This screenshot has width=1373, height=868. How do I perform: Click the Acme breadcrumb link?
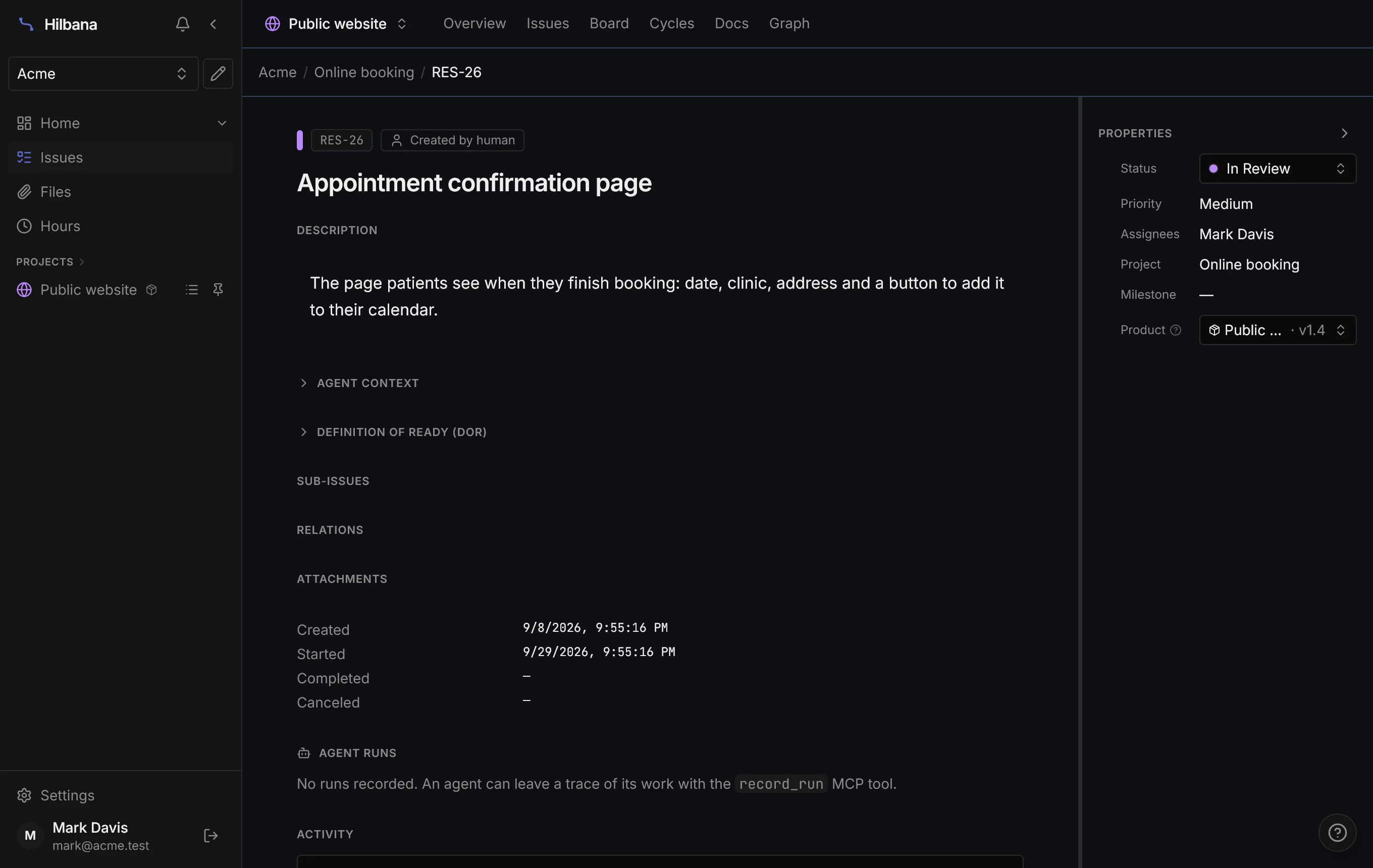pos(277,72)
